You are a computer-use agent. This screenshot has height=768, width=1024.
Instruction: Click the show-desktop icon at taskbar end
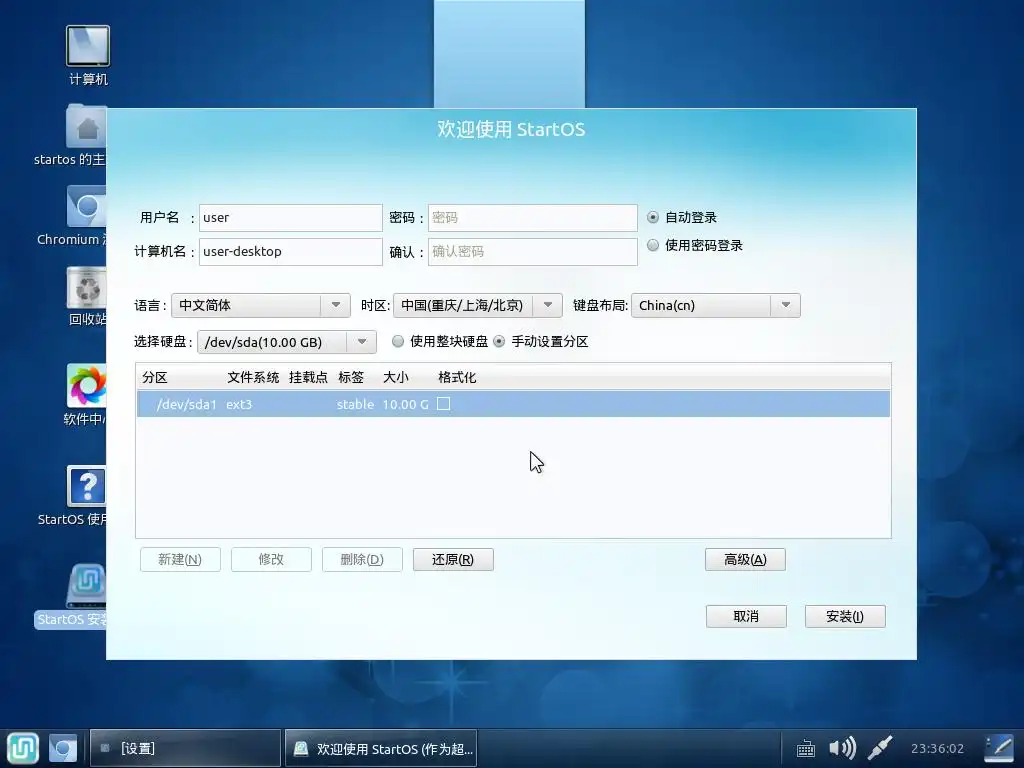pos(999,748)
